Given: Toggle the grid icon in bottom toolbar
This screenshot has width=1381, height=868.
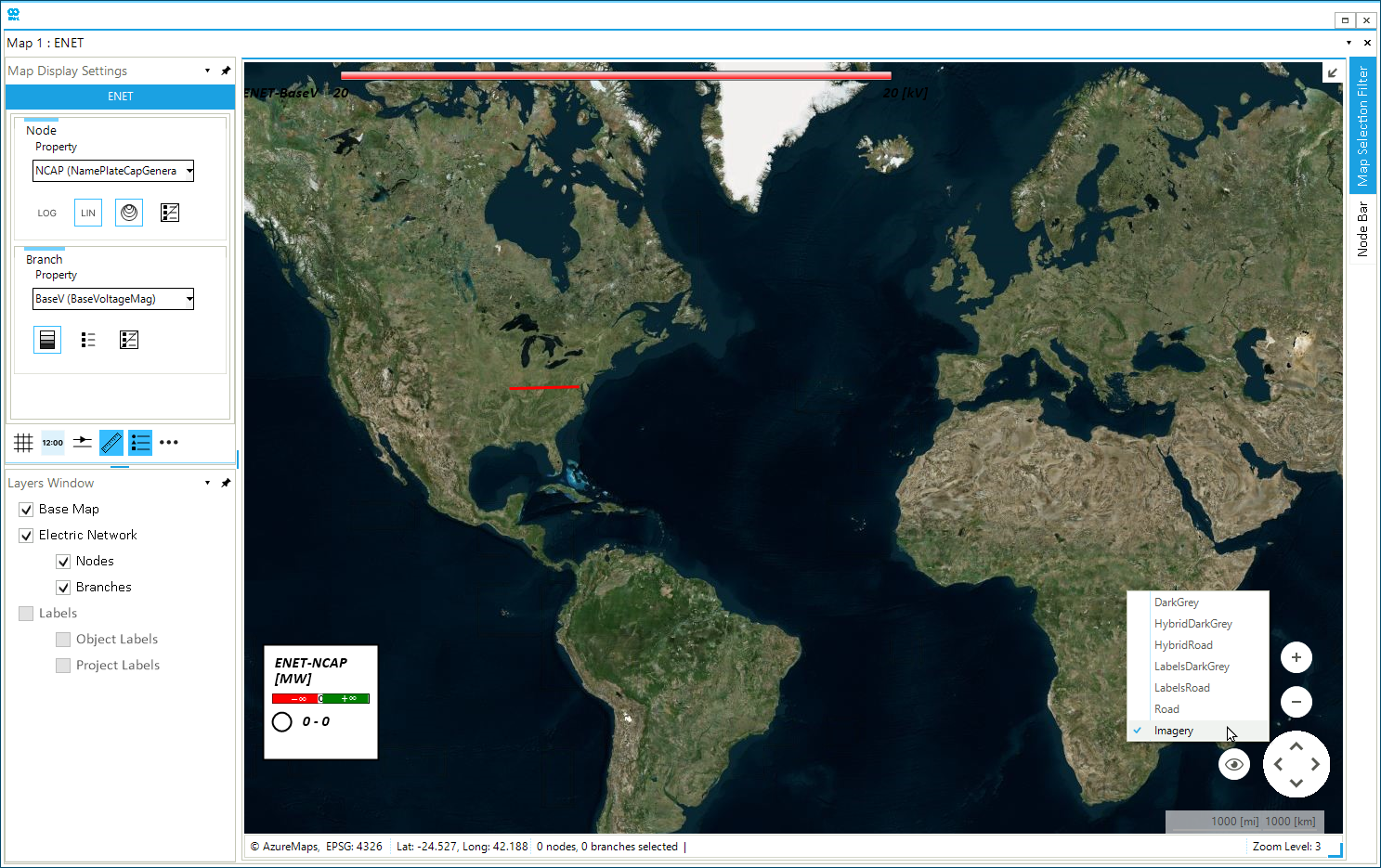Looking at the screenshot, I should (x=23, y=443).
